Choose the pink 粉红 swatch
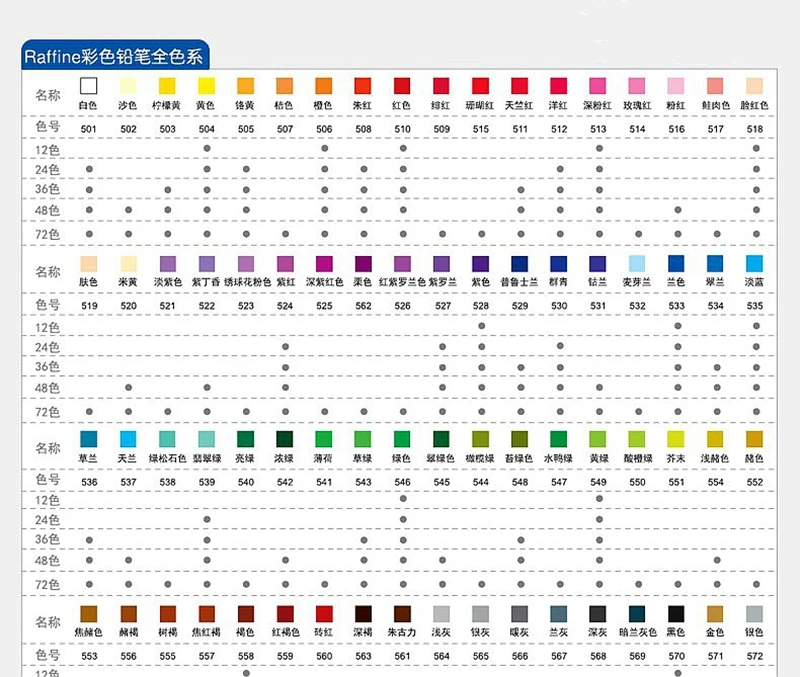This screenshot has width=800, height=677. pos(676,86)
